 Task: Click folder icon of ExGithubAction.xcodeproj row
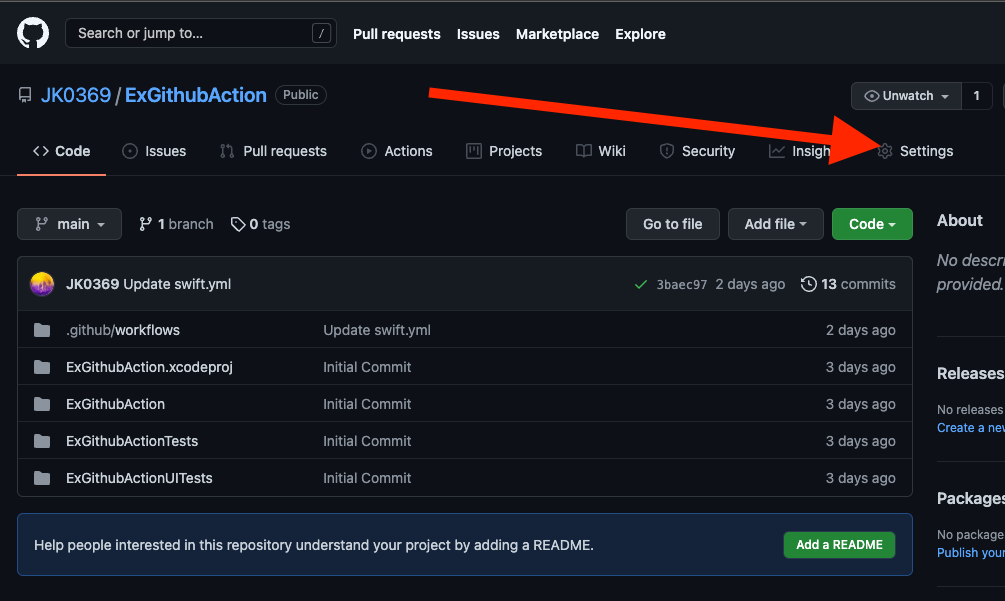(x=42, y=367)
